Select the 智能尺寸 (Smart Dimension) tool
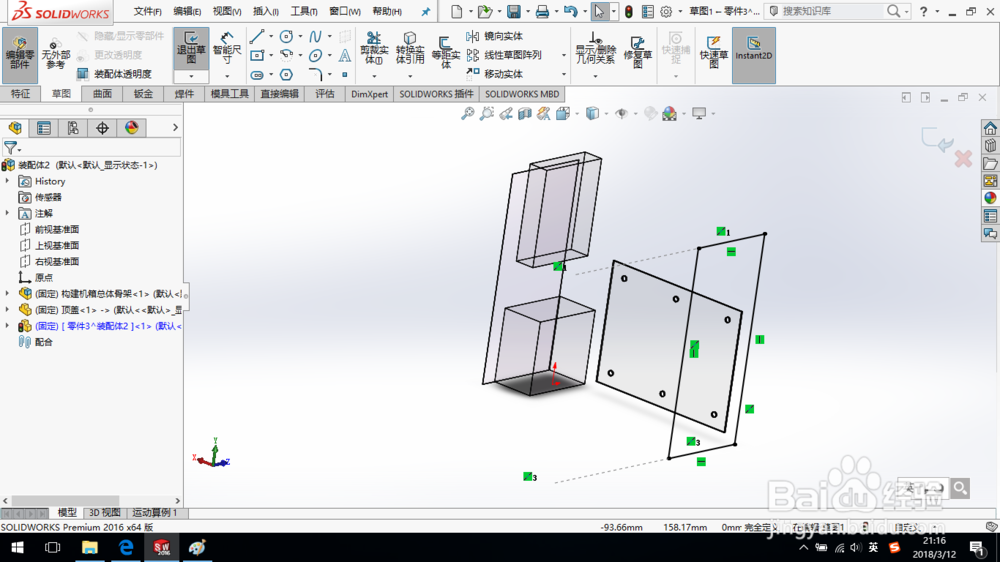 (x=227, y=49)
